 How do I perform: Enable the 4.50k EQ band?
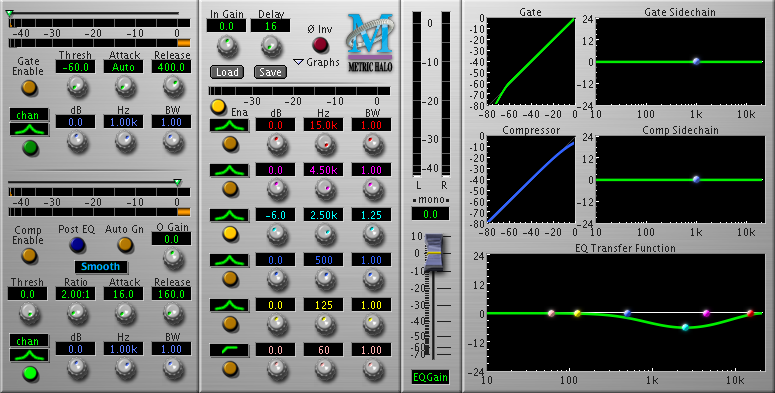point(230,188)
